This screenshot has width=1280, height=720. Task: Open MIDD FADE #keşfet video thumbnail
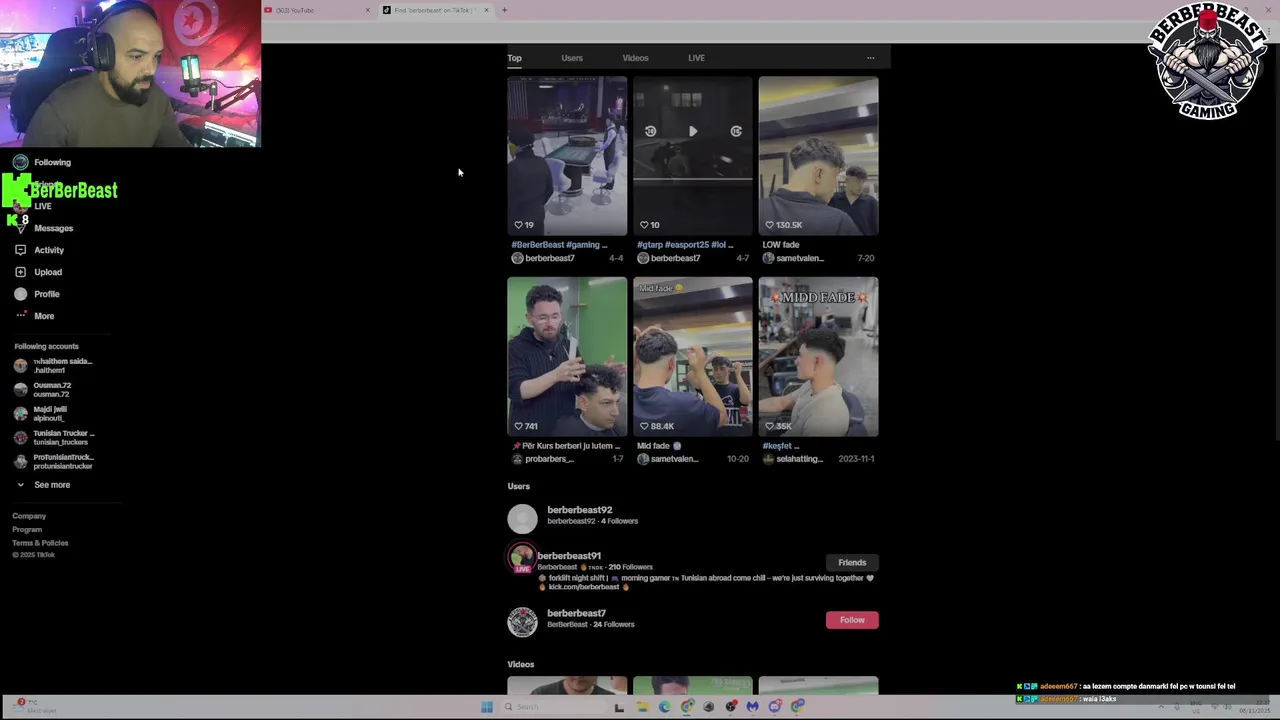click(x=818, y=357)
